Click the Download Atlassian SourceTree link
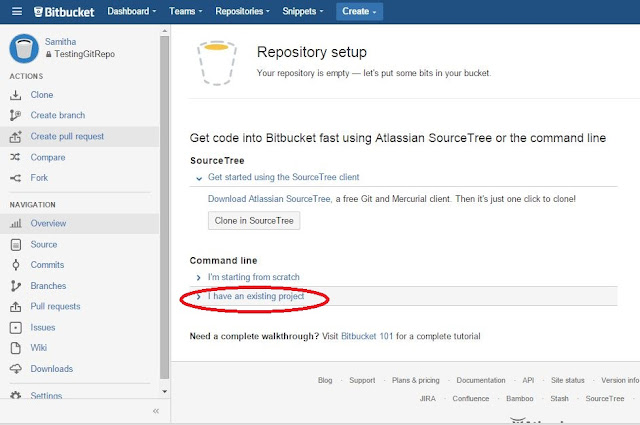The height and width of the screenshot is (425, 640). (270, 199)
